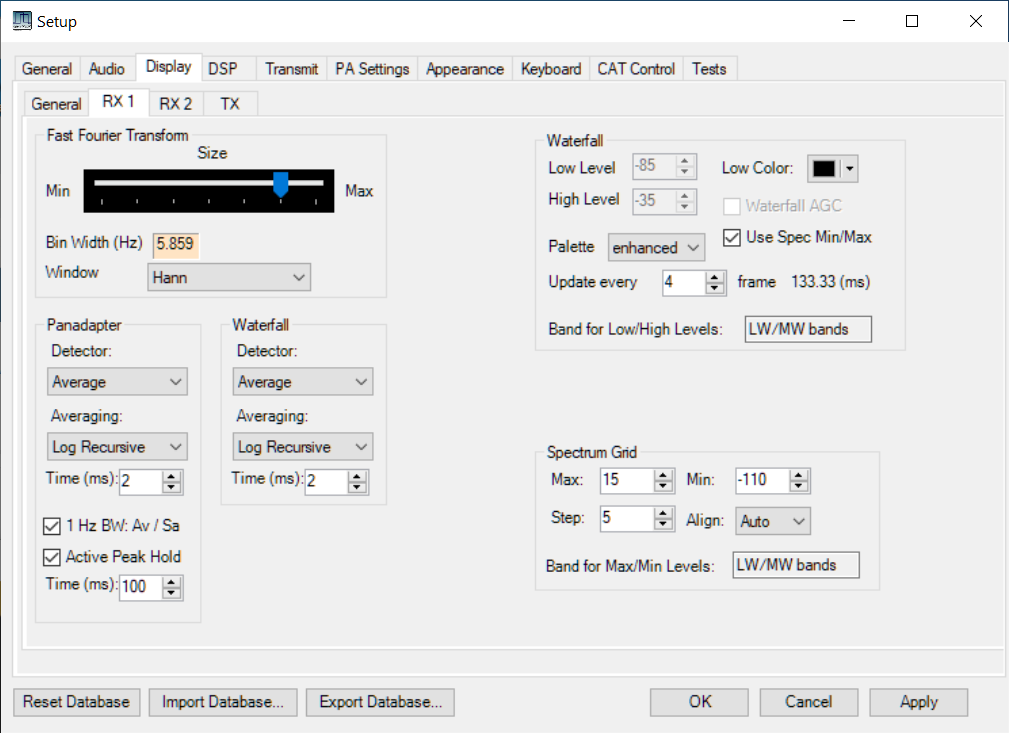Open Panadapter Detector dropdown

(117, 382)
